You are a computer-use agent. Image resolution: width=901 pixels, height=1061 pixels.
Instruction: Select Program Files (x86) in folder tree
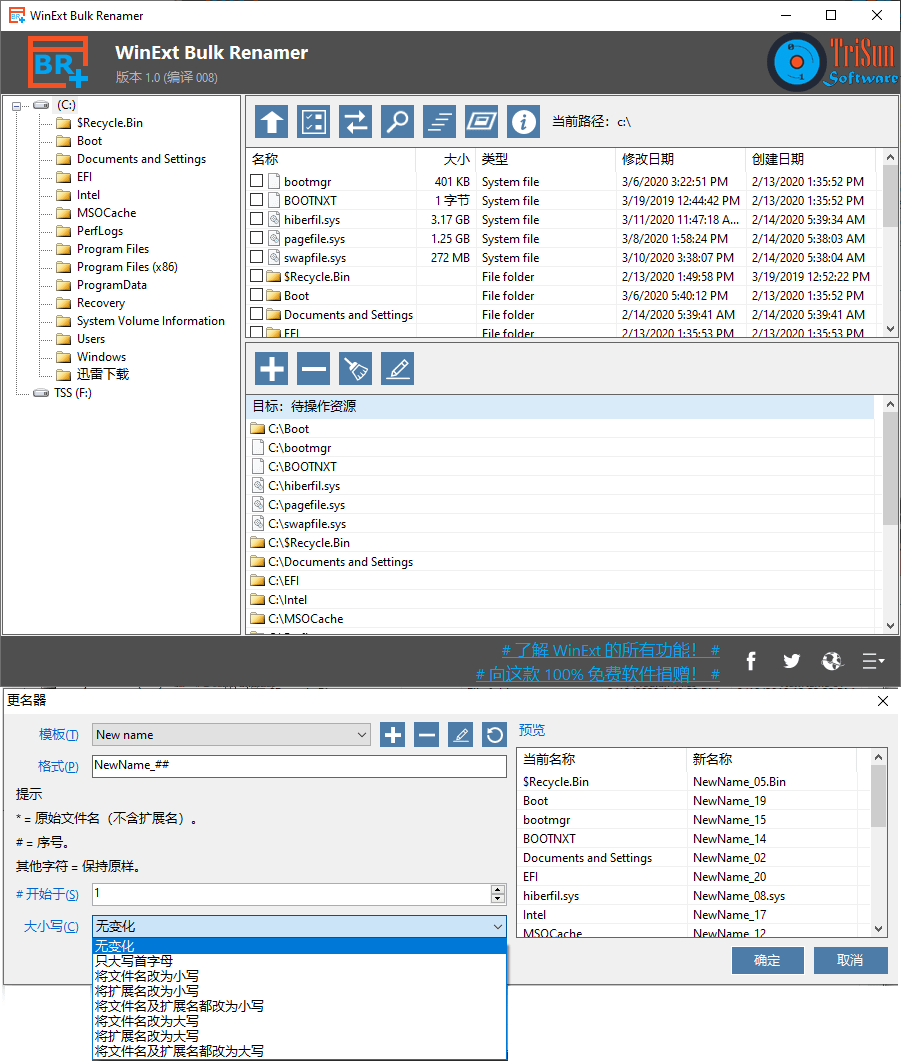(x=127, y=267)
